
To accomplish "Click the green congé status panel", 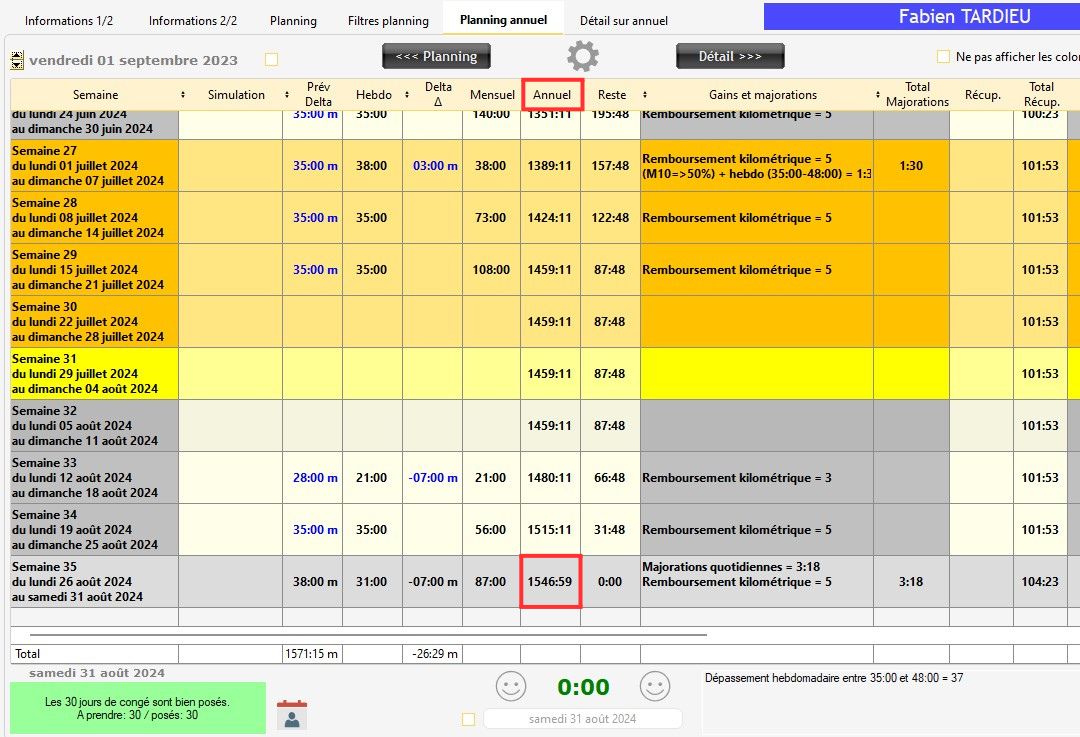I will point(138,708).
